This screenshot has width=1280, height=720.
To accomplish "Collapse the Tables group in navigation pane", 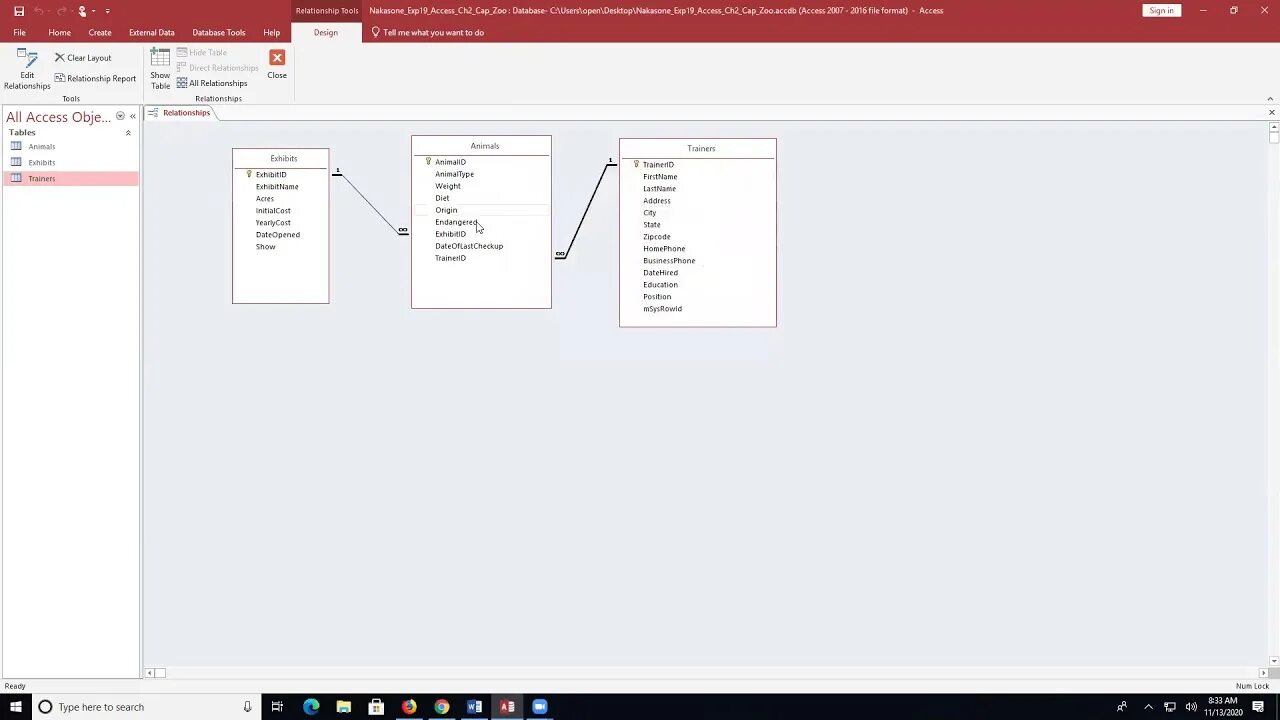I will click(128, 132).
